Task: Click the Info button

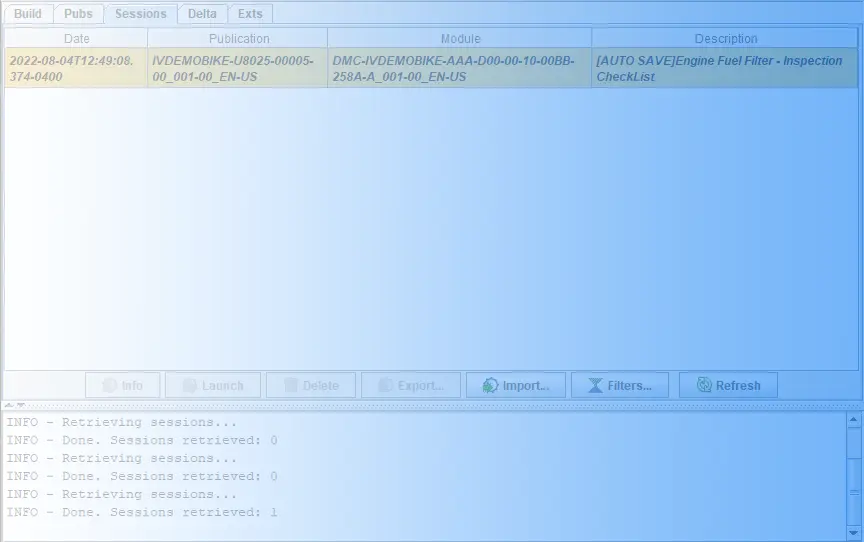Action: click(x=122, y=385)
